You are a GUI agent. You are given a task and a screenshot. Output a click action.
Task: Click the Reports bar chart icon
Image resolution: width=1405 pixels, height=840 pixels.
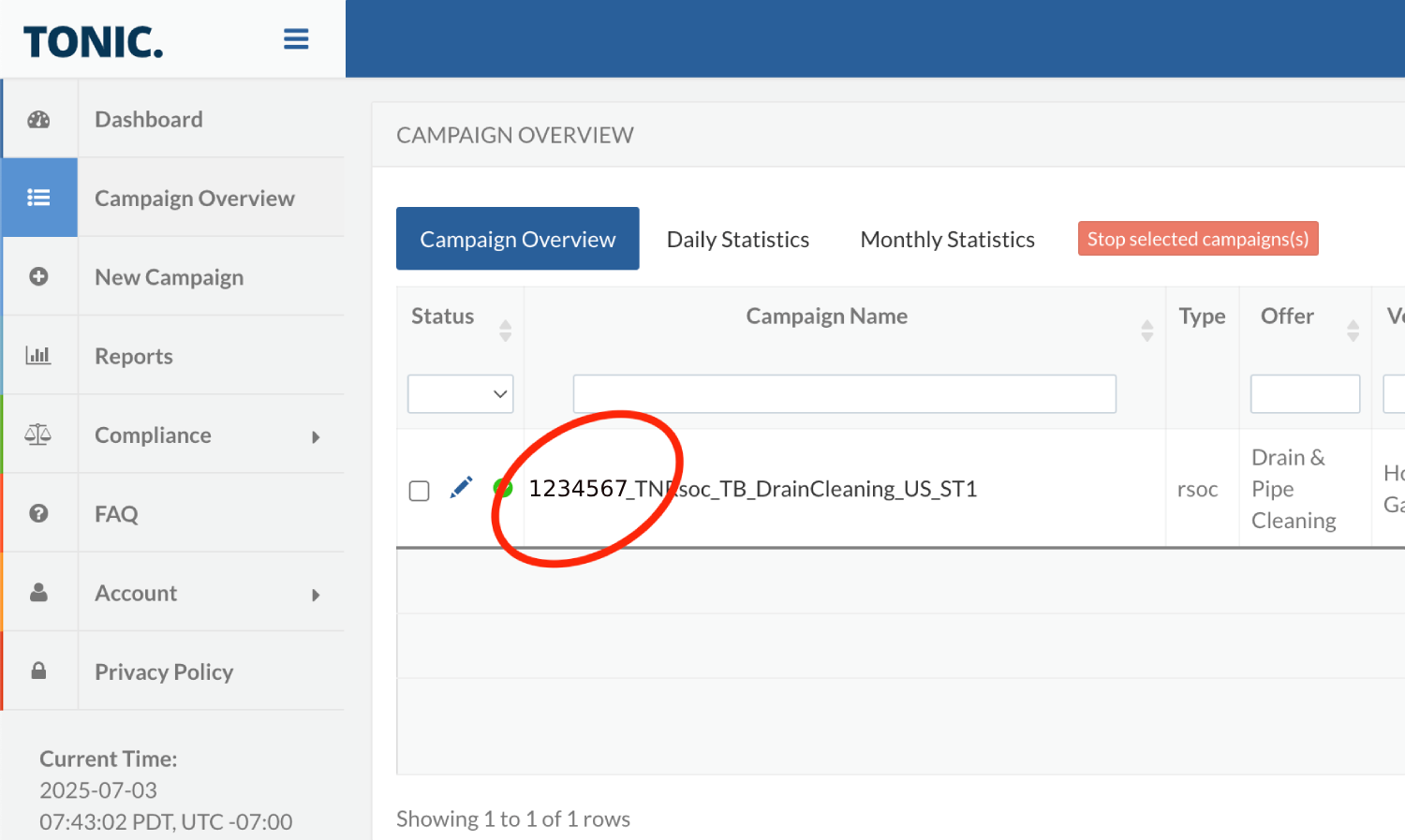point(38,355)
